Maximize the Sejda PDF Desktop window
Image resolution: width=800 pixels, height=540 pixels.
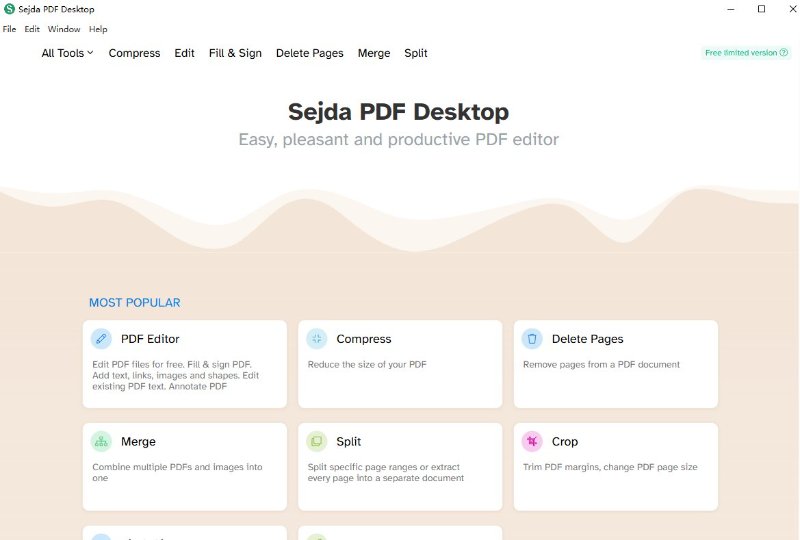[x=761, y=9]
